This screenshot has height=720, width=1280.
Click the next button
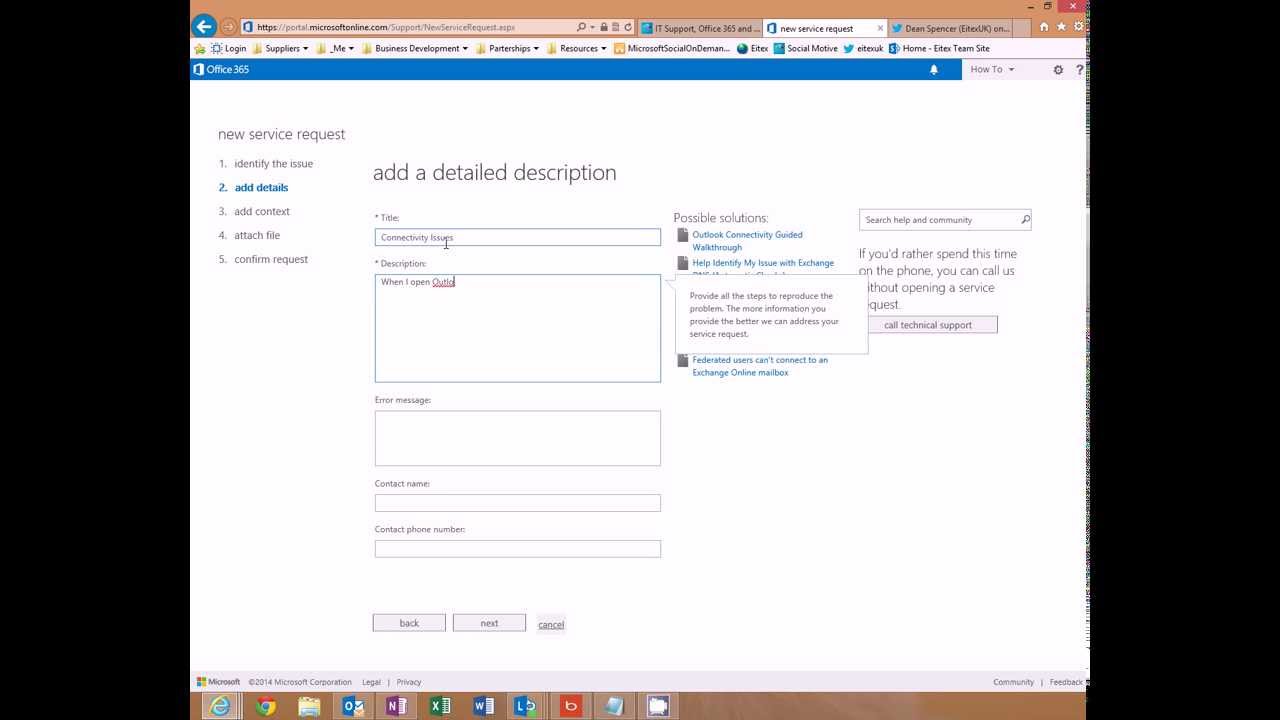click(x=489, y=623)
